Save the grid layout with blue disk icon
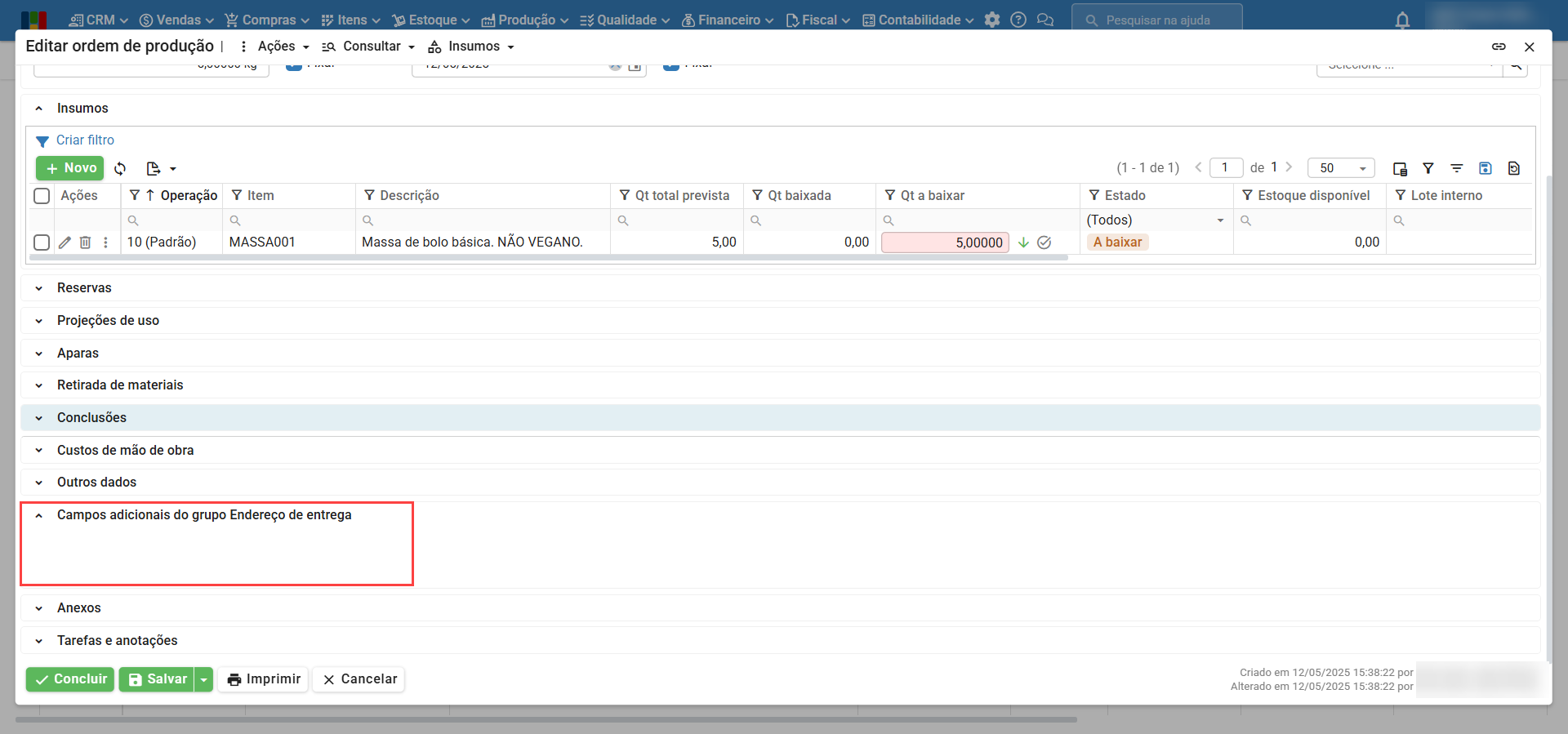1568x734 pixels. (x=1486, y=168)
